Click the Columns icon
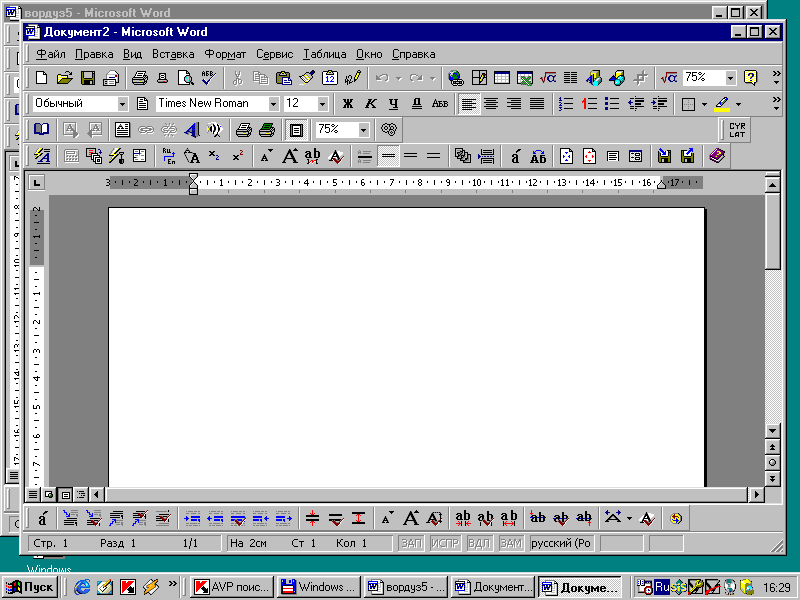Screen dimensions: 800x600 pos(570,78)
